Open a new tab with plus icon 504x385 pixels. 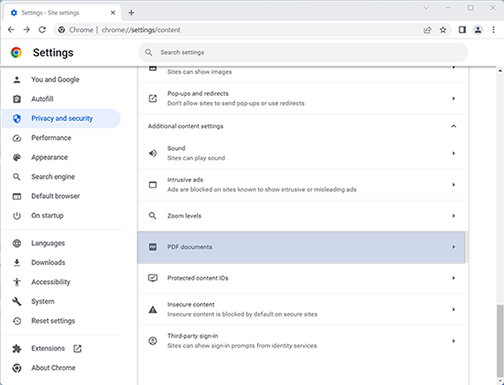131,13
